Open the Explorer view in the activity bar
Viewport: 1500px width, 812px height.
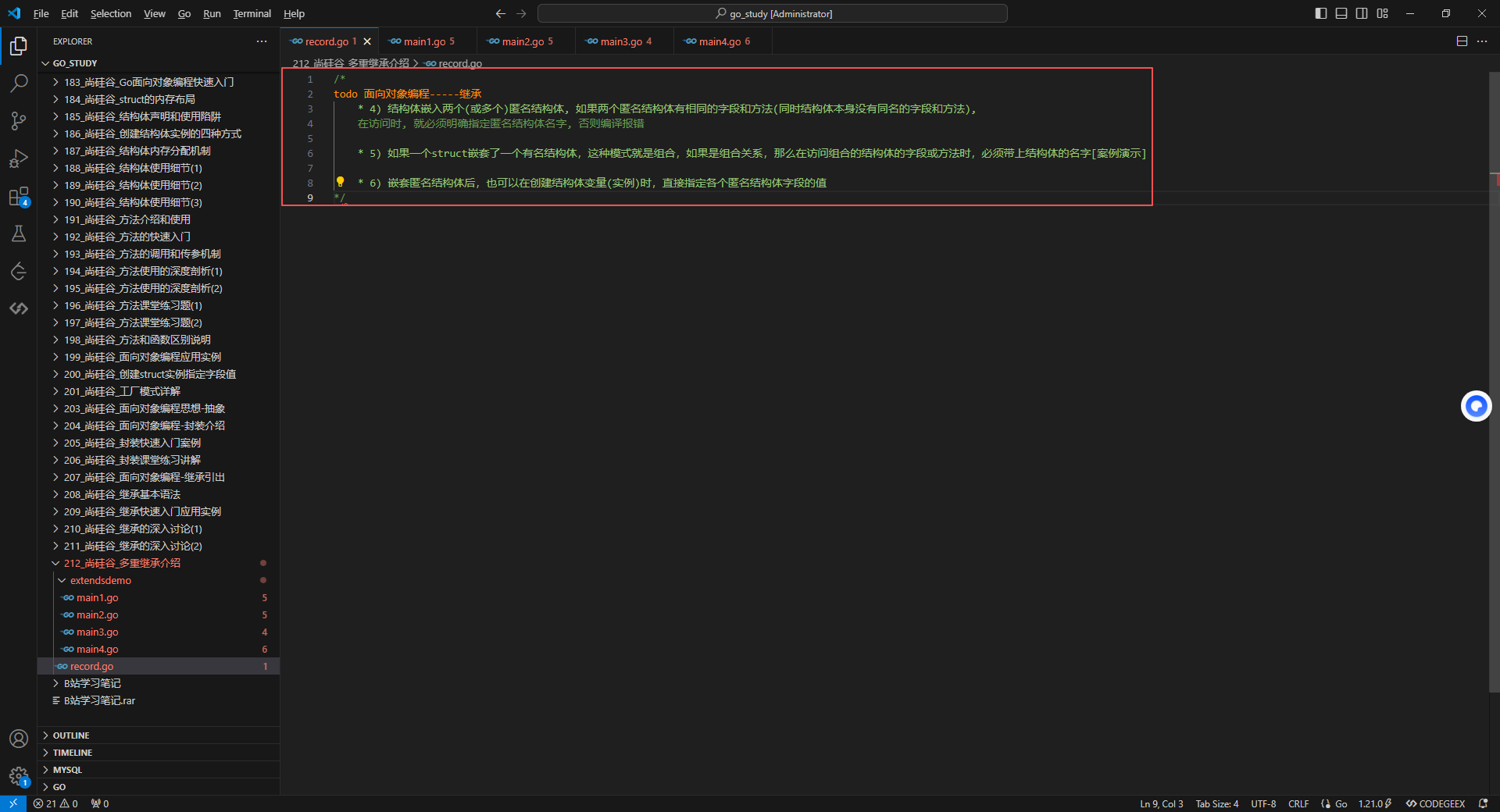[19, 46]
